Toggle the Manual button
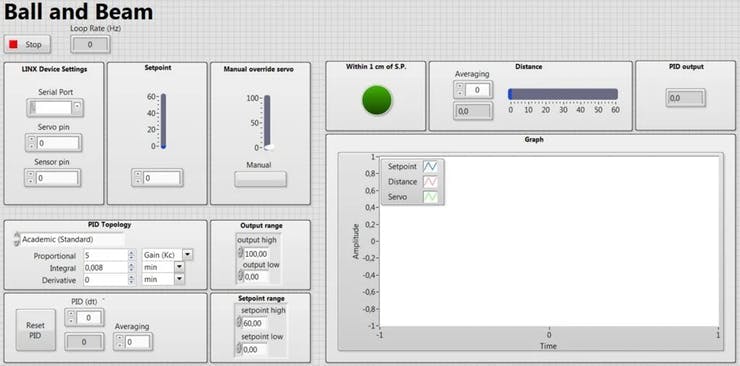This screenshot has height=366, width=740. click(x=261, y=179)
